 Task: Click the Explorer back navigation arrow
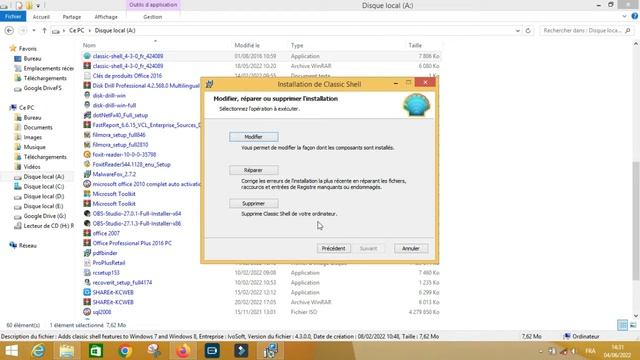[9, 31]
